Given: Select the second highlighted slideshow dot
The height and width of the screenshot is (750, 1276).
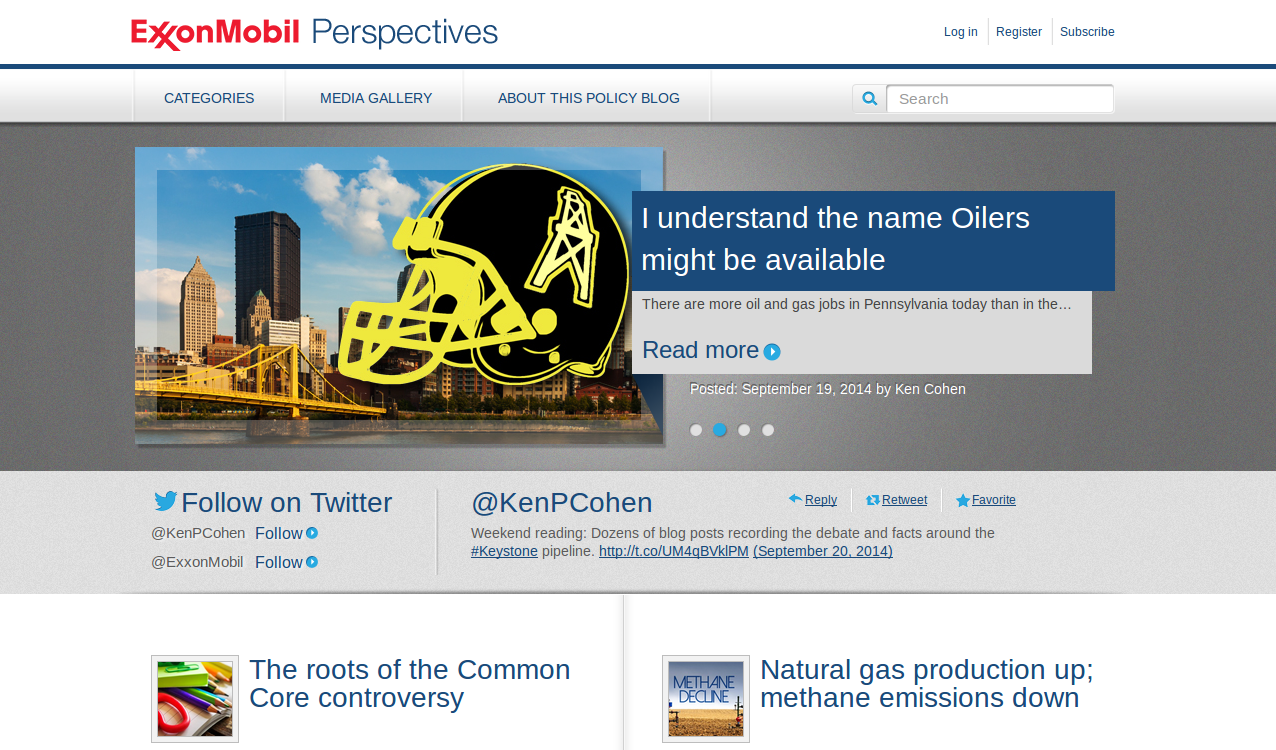Looking at the screenshot, I should coord(720,430).
